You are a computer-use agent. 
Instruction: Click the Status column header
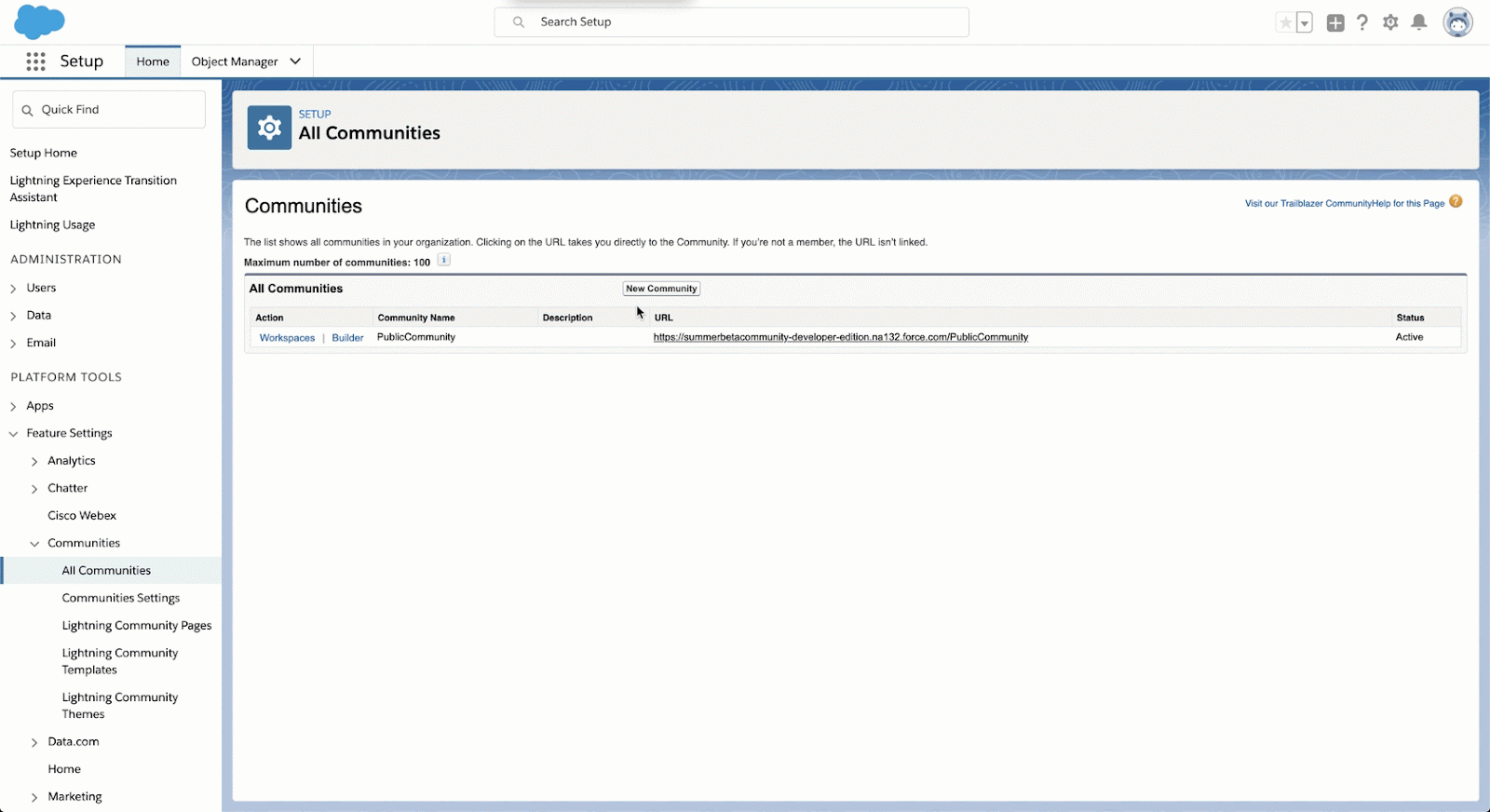[x=1410, y=318]
